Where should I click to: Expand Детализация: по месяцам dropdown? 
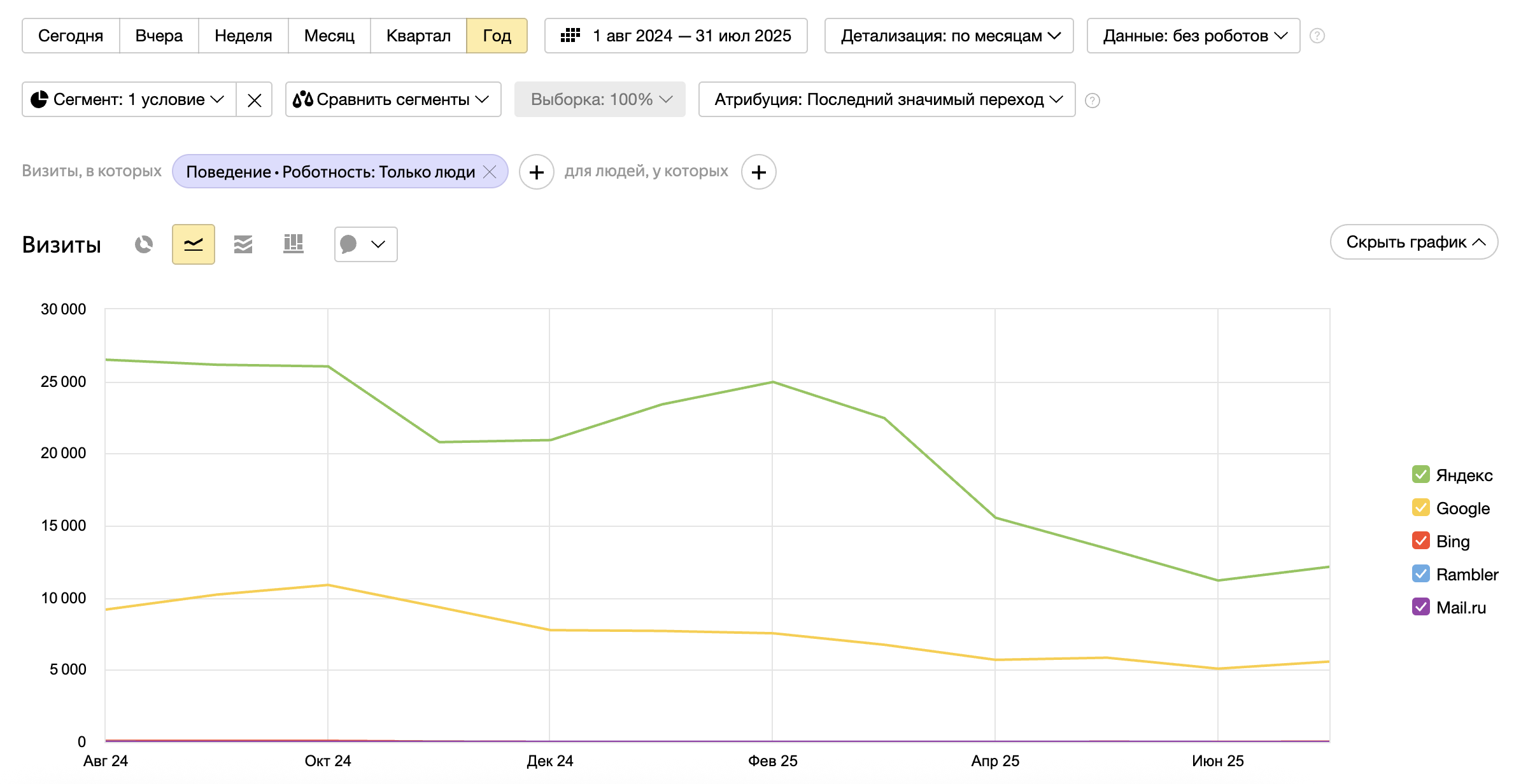tap(949, 36)
